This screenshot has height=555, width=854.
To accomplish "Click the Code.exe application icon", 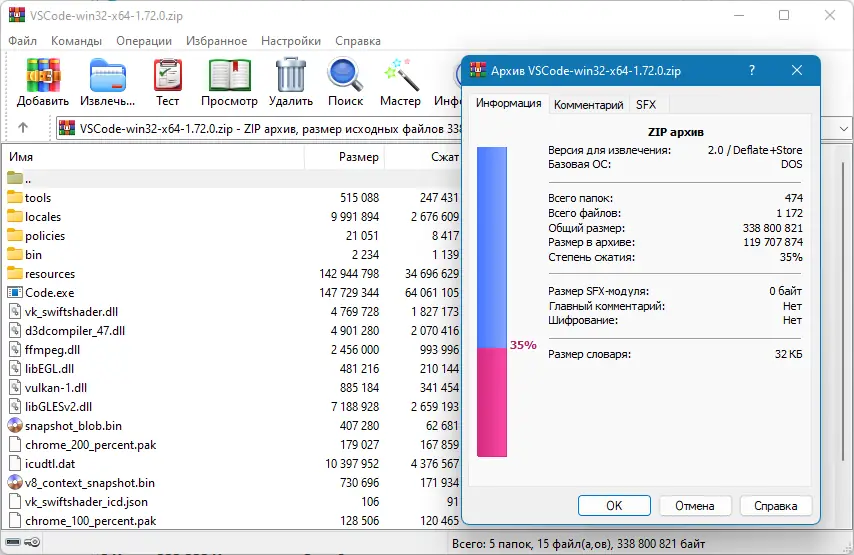I will (x=15, y=292).
